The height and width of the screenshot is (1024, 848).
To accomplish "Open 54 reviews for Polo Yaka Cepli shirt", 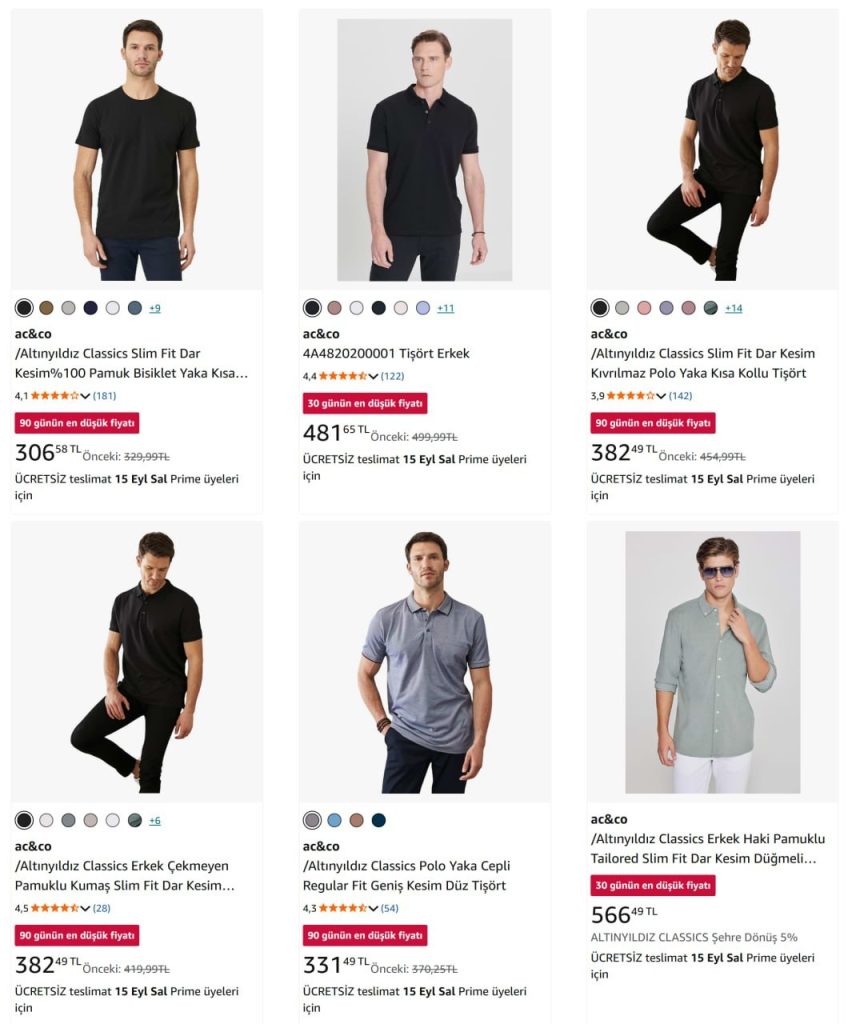I will coord(389,908).
